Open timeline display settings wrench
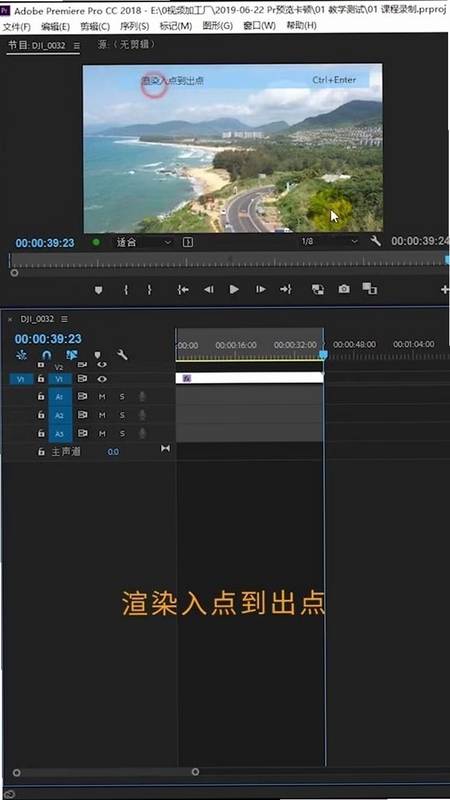 [122, 355]
